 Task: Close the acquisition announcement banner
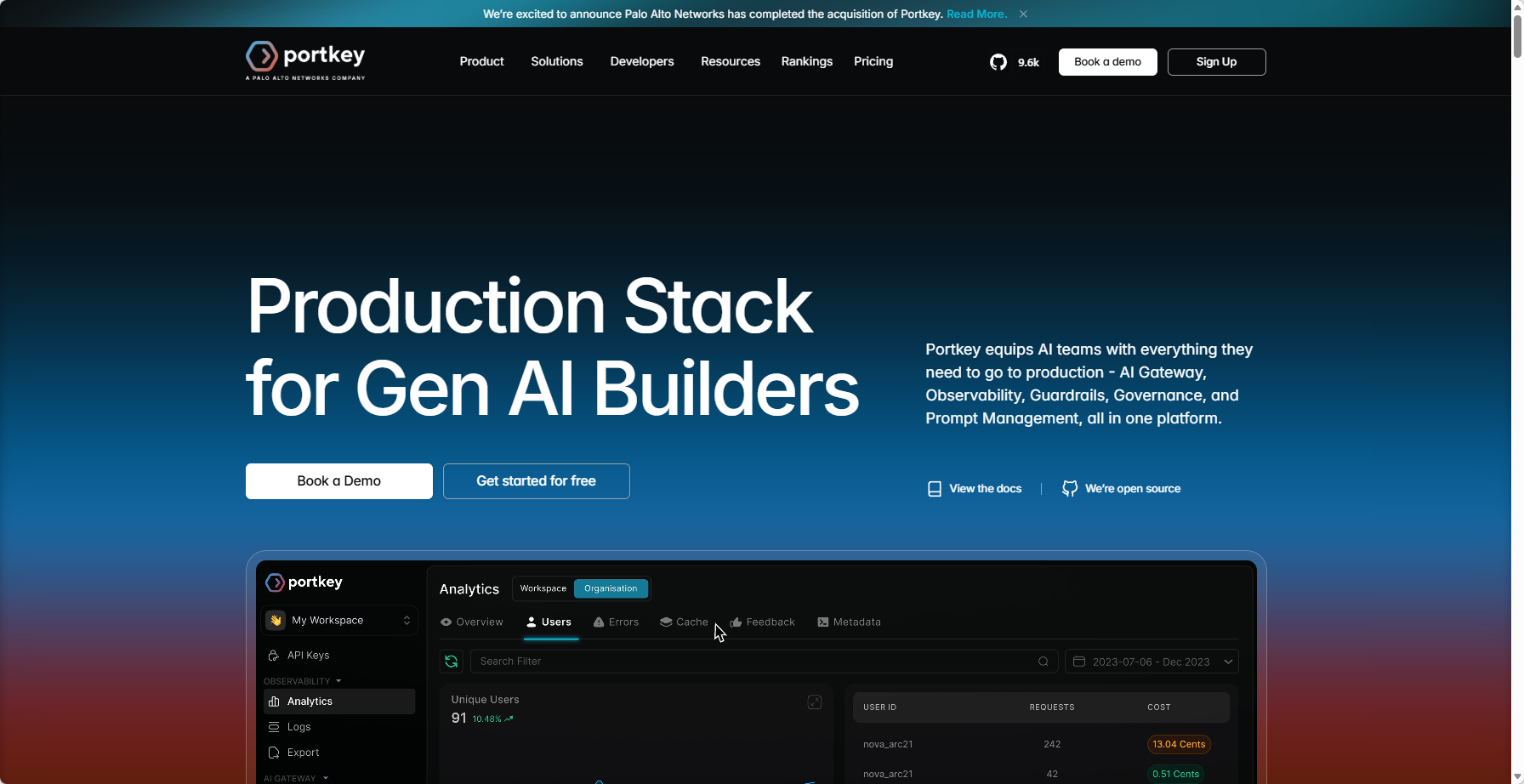[1023, 14]
